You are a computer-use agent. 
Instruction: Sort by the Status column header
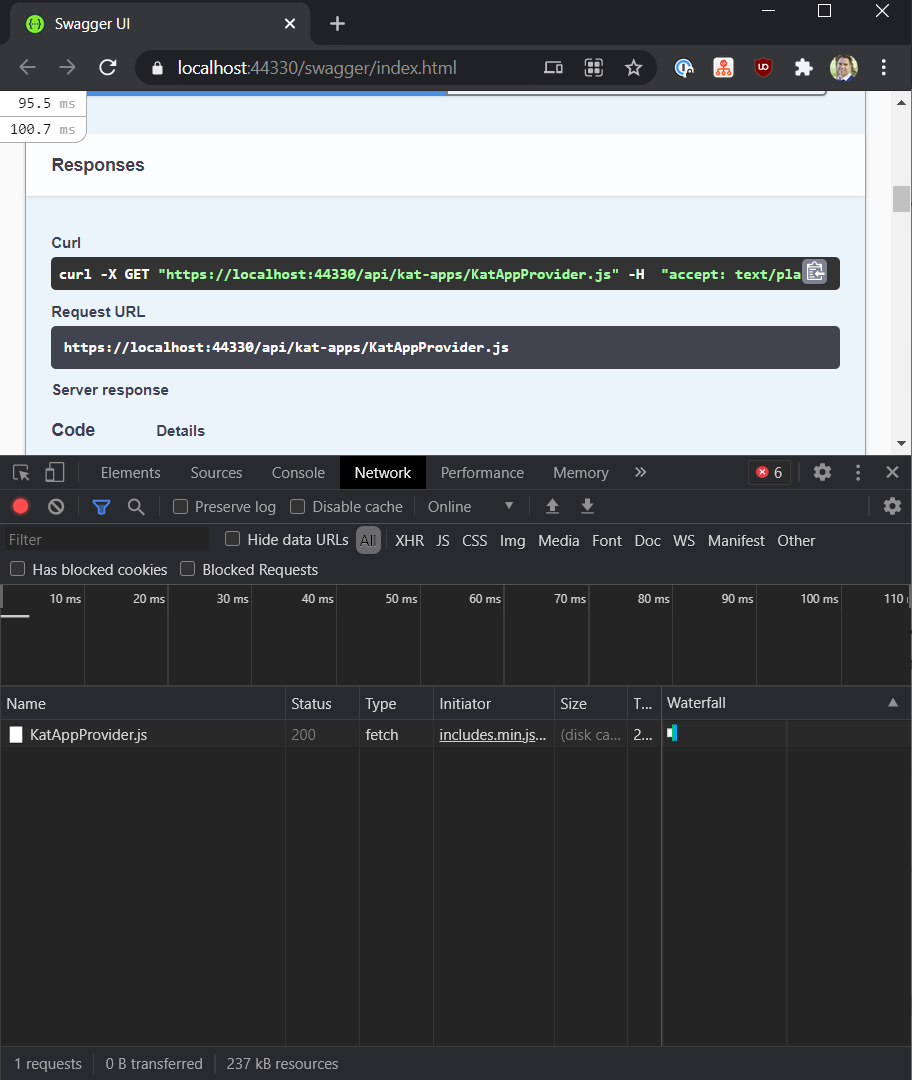click(322, 704)
